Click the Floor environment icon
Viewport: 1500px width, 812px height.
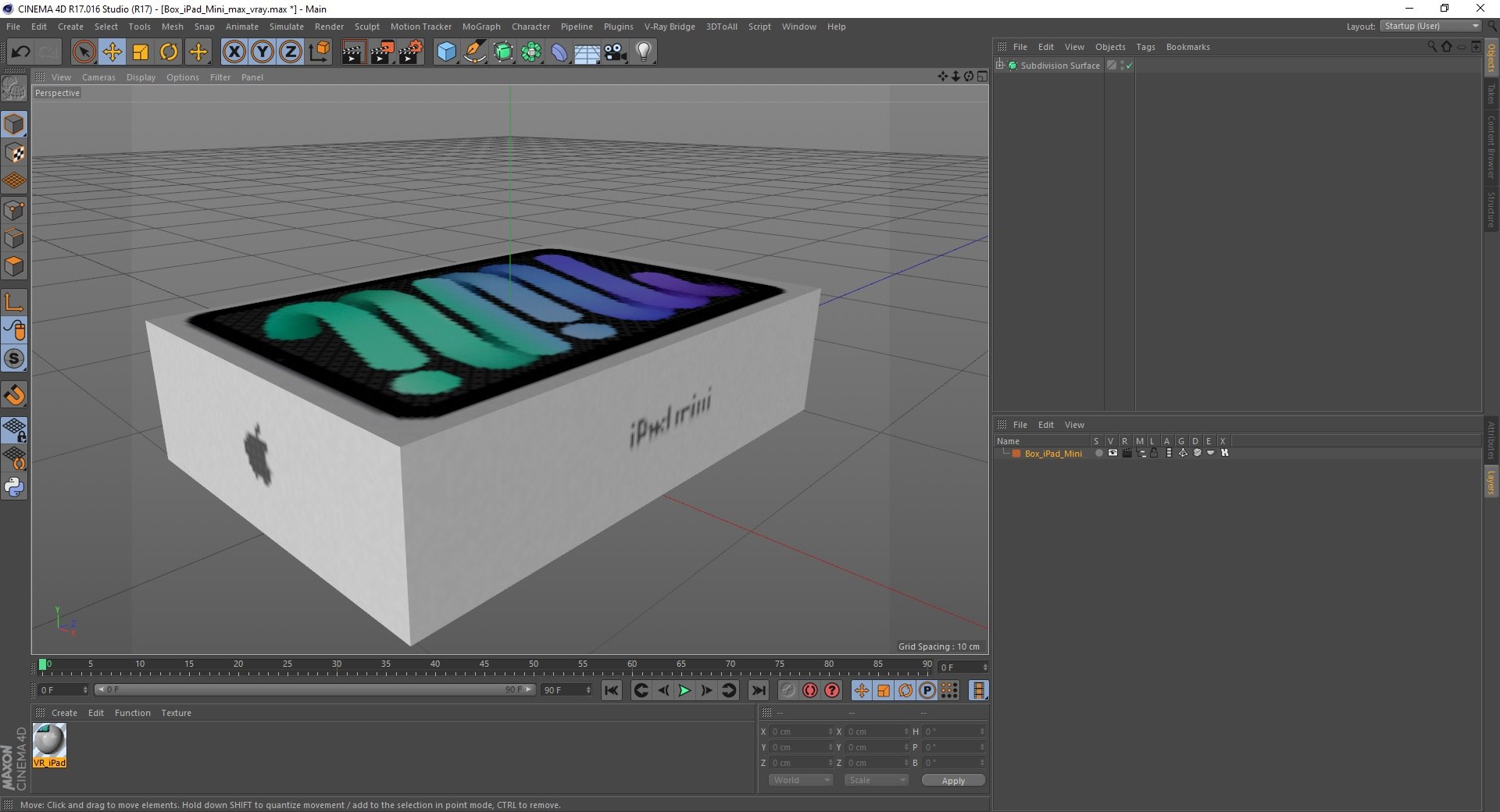pos(587,52)
